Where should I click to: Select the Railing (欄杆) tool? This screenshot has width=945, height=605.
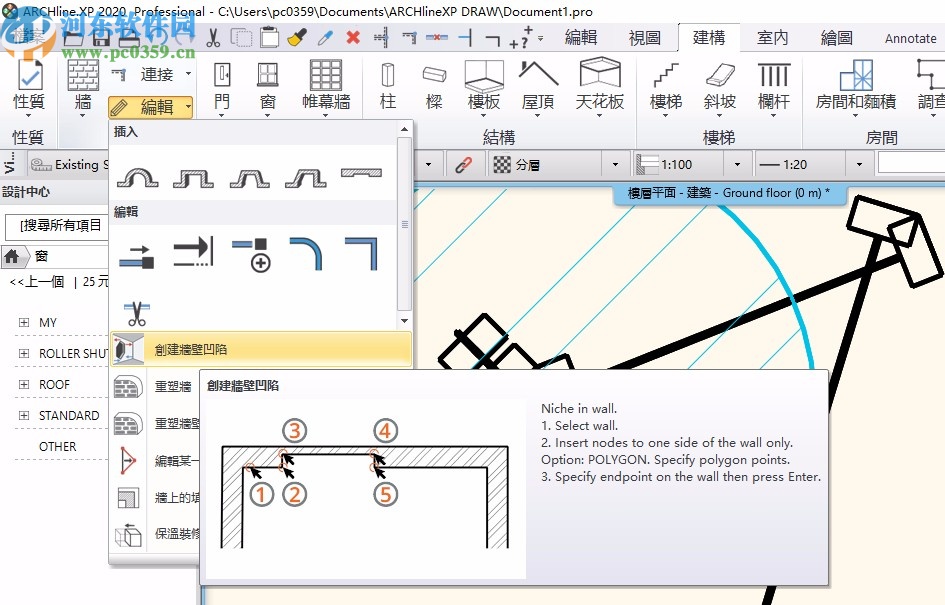[774, 89]
